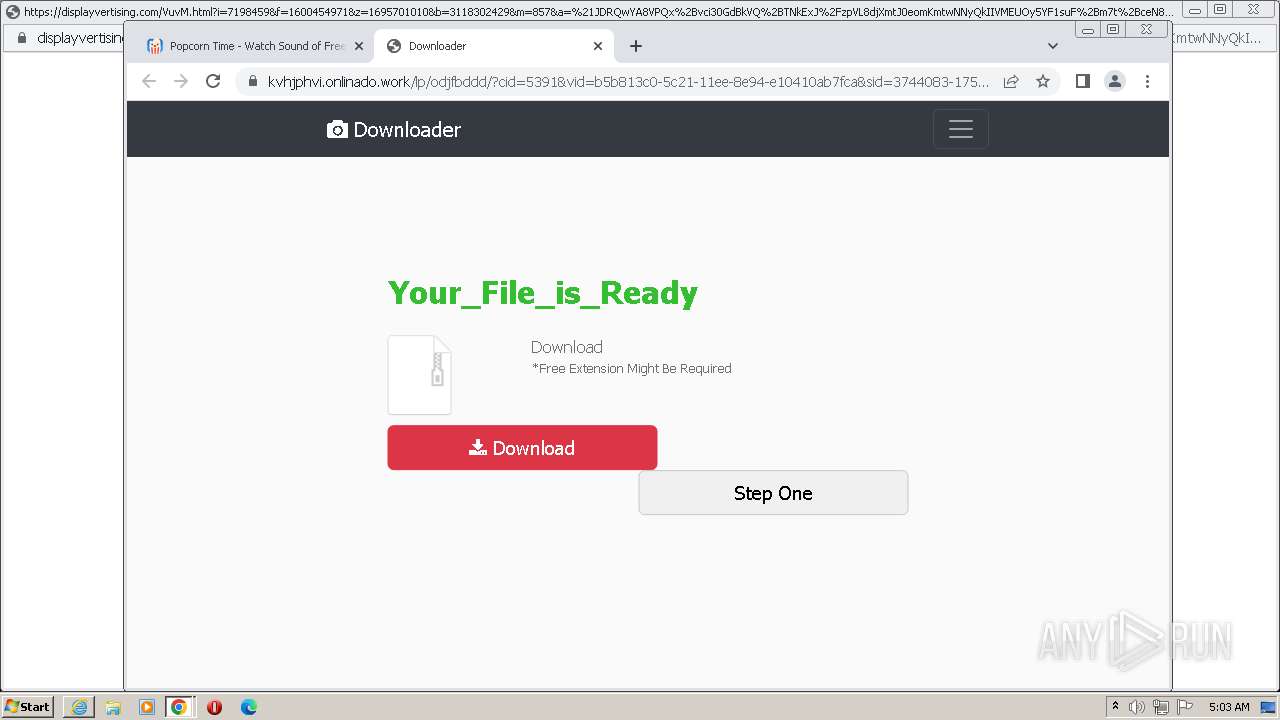Click the Downloader brand link
Viewport: 1280px width, 720px height.
pyautogui.click(x=394, y=129)
